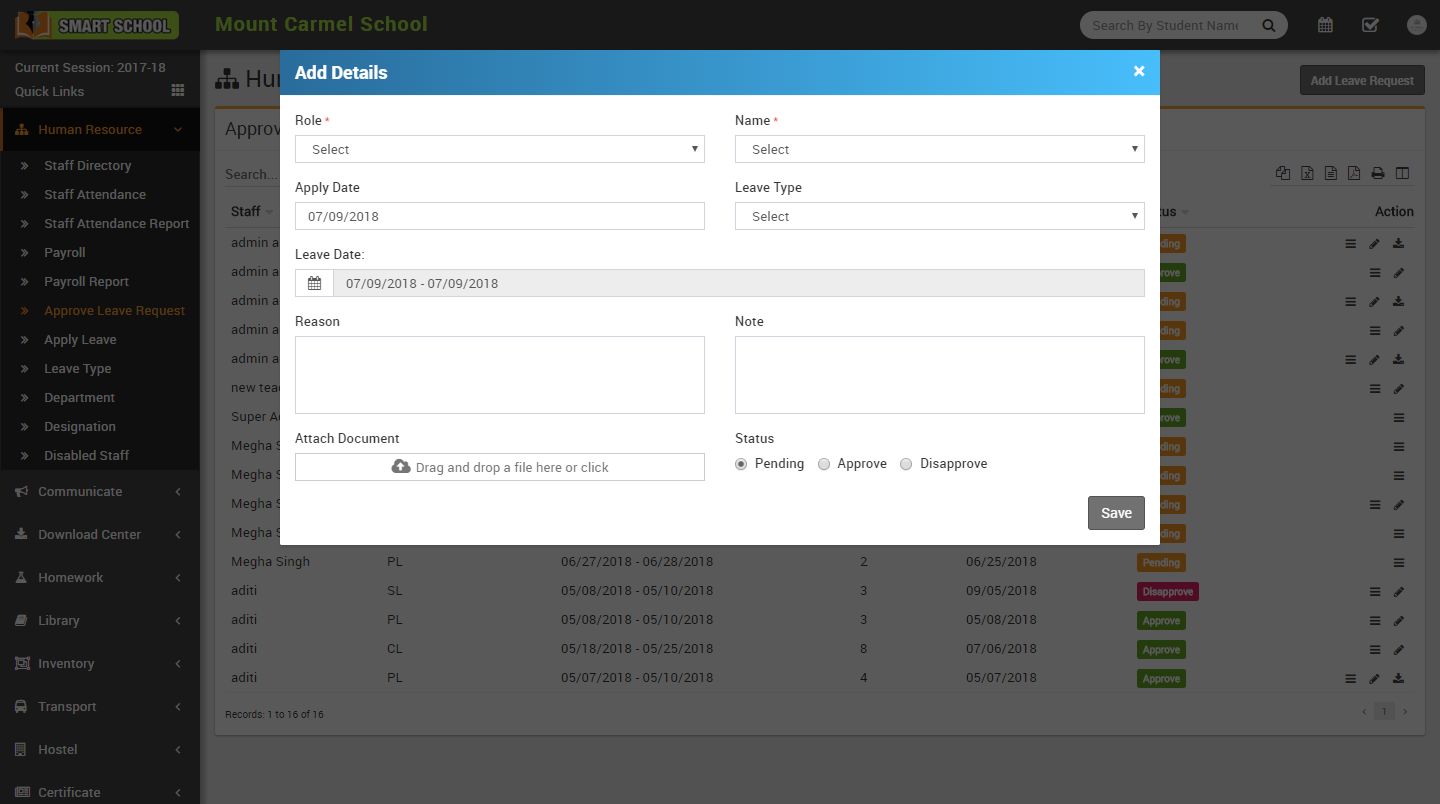Open the Leave Type dropdown
Image resolution: width=1440 pixels, height=804 pixels.
[x=939, y=216]
